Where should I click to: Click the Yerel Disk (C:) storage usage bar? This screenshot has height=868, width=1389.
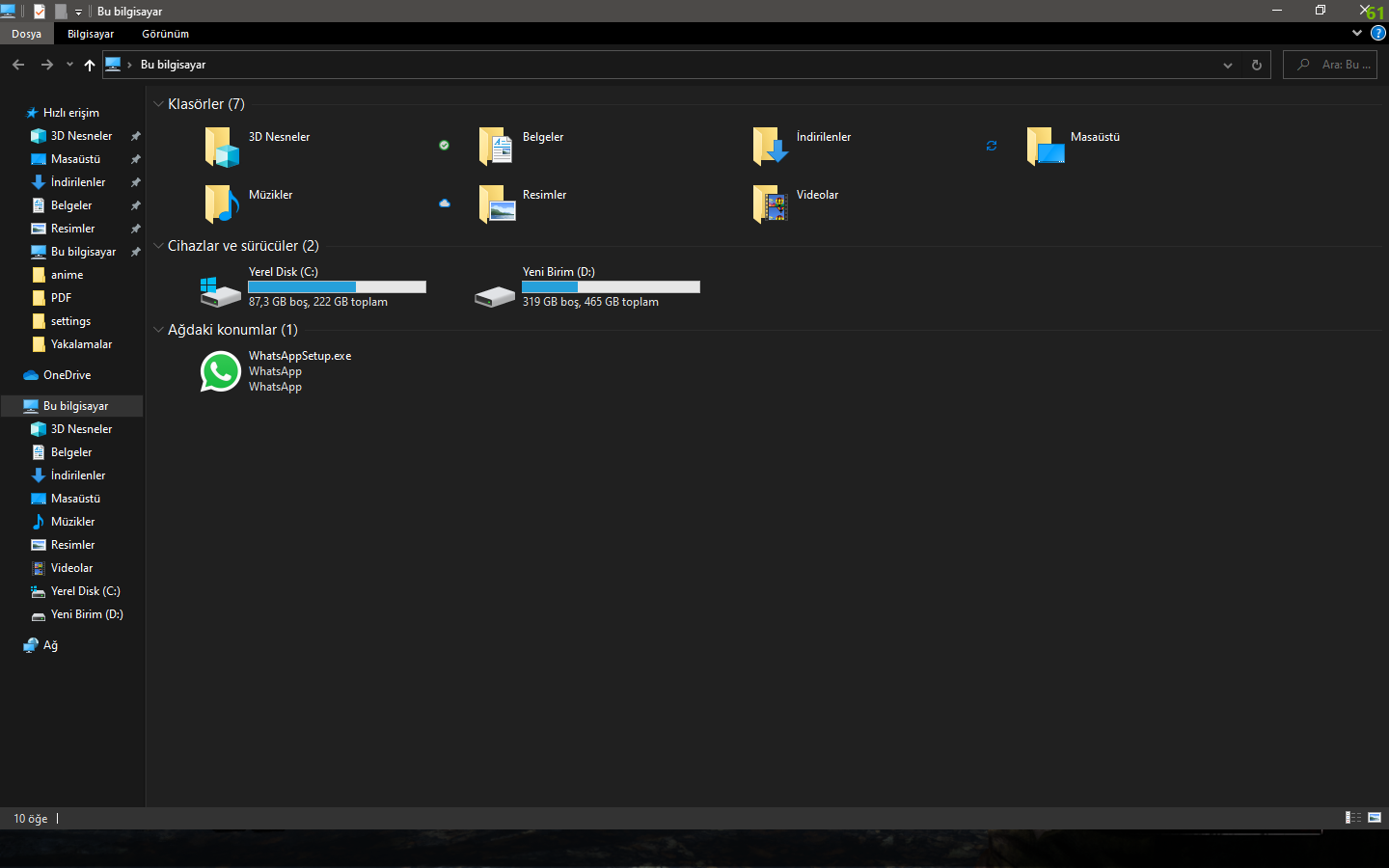337,286
